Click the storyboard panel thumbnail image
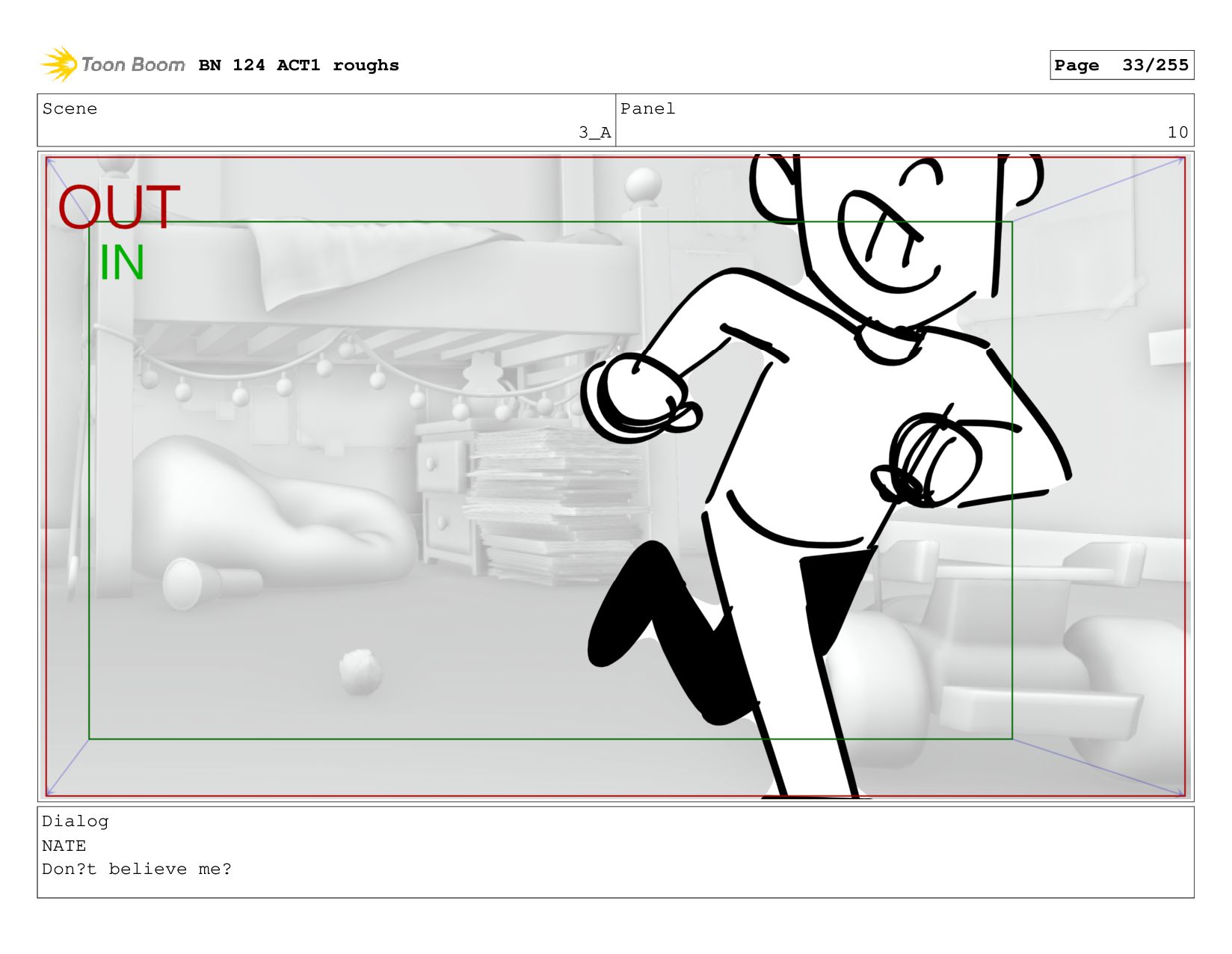 coord(615,476)
